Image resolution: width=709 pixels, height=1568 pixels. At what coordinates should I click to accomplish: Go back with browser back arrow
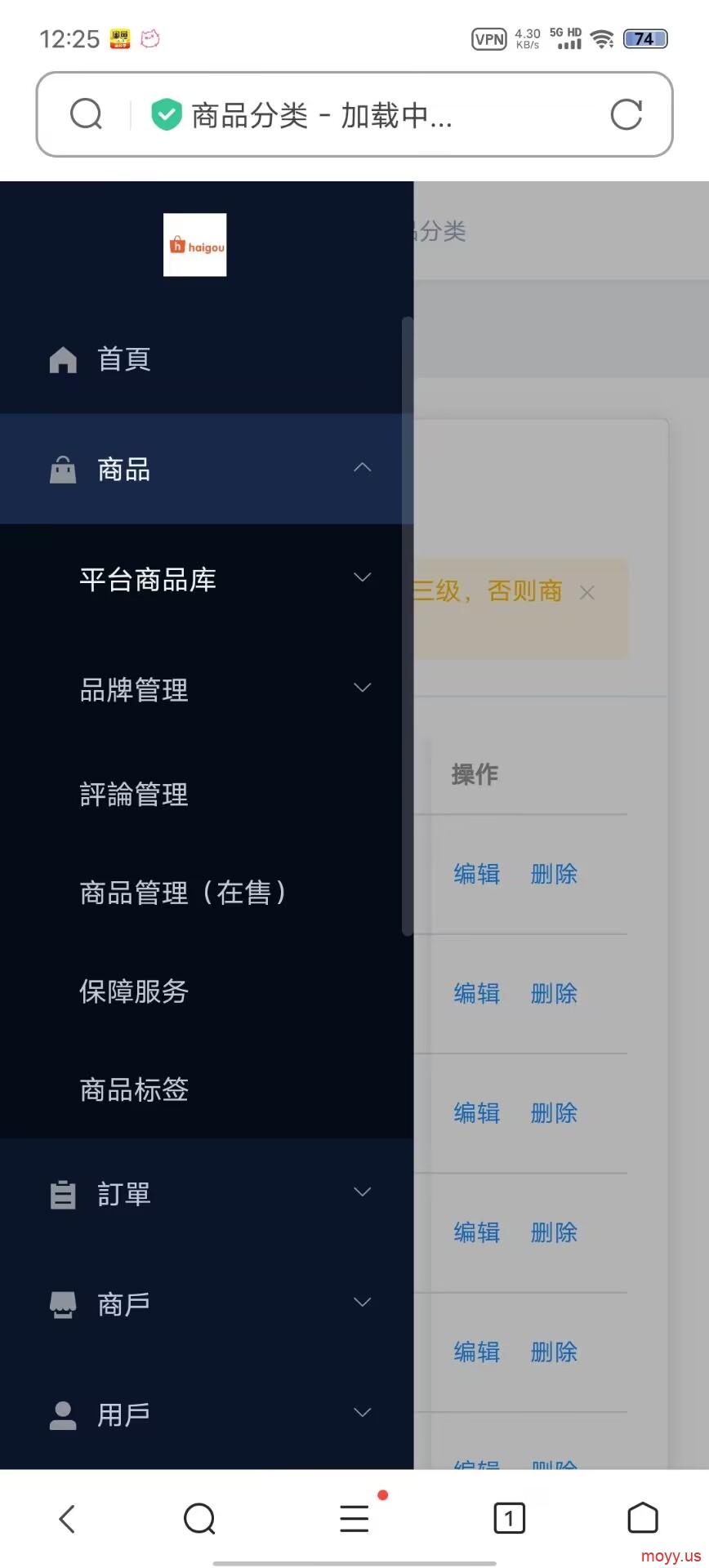point(67,1519)
